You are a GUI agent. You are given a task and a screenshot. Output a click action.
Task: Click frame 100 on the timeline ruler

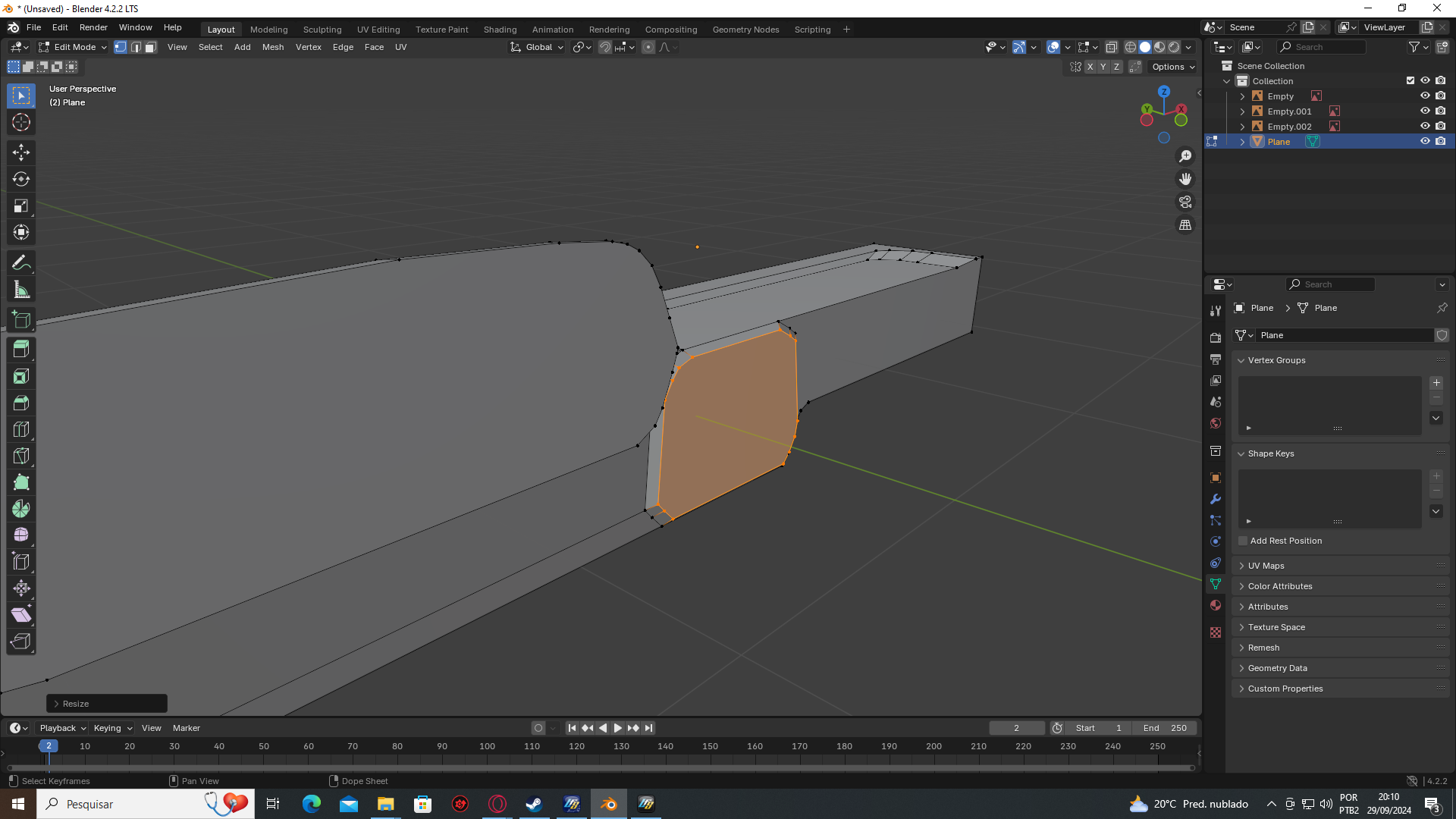tap(487, 746)
